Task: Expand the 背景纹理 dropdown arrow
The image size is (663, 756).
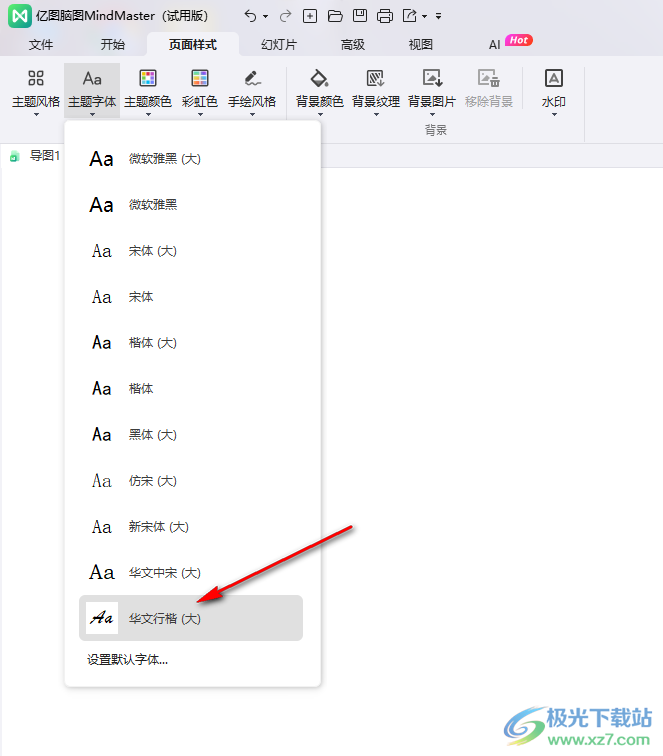Action: 376,115
